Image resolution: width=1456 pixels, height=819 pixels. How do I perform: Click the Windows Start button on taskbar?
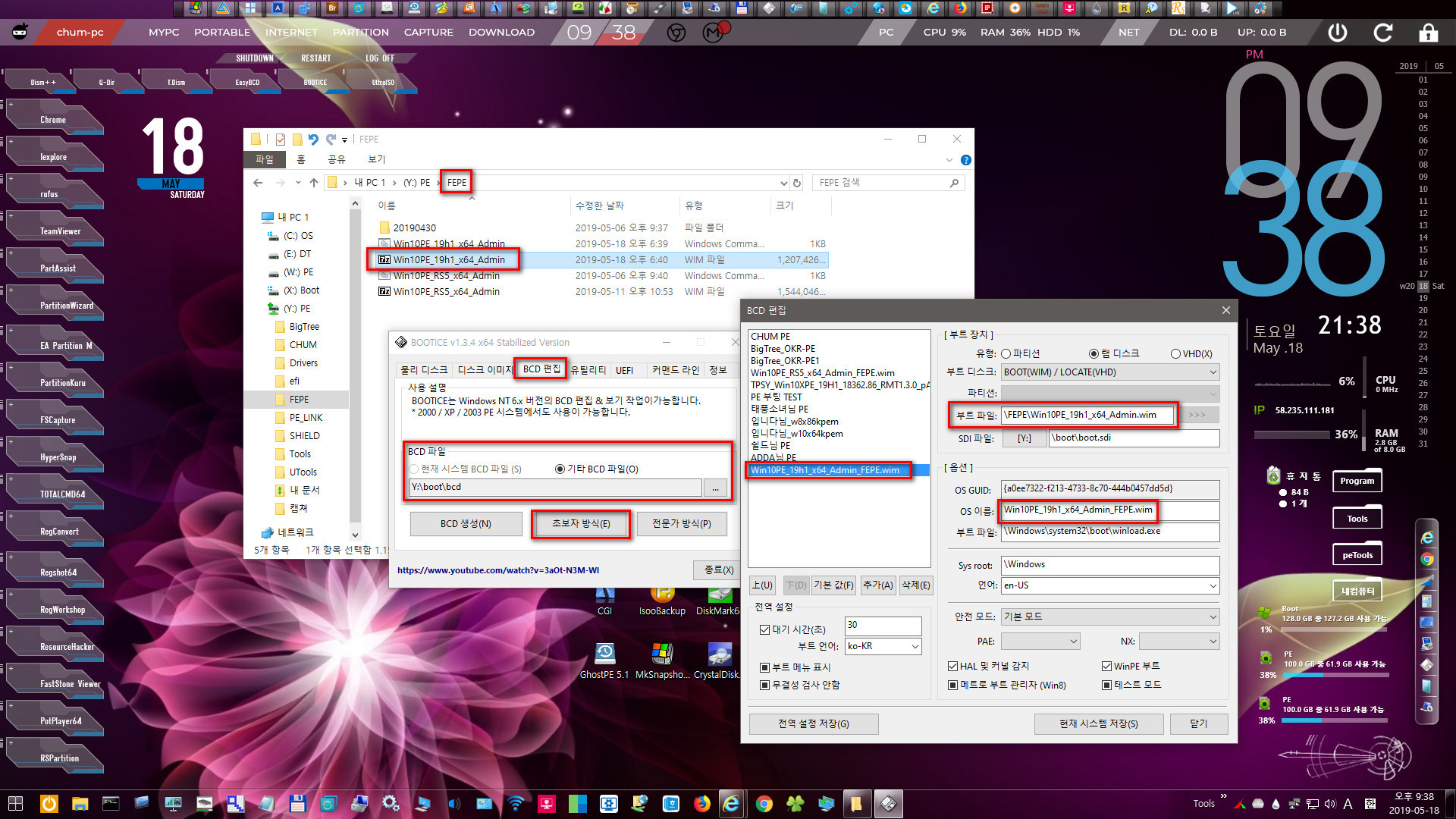tap(15, 803)
